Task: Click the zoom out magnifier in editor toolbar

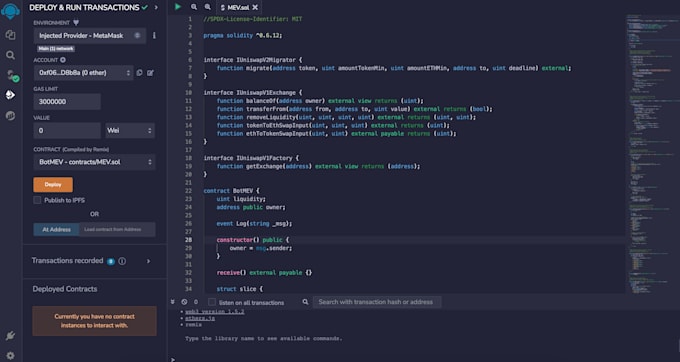Action: tap(194, 7)
